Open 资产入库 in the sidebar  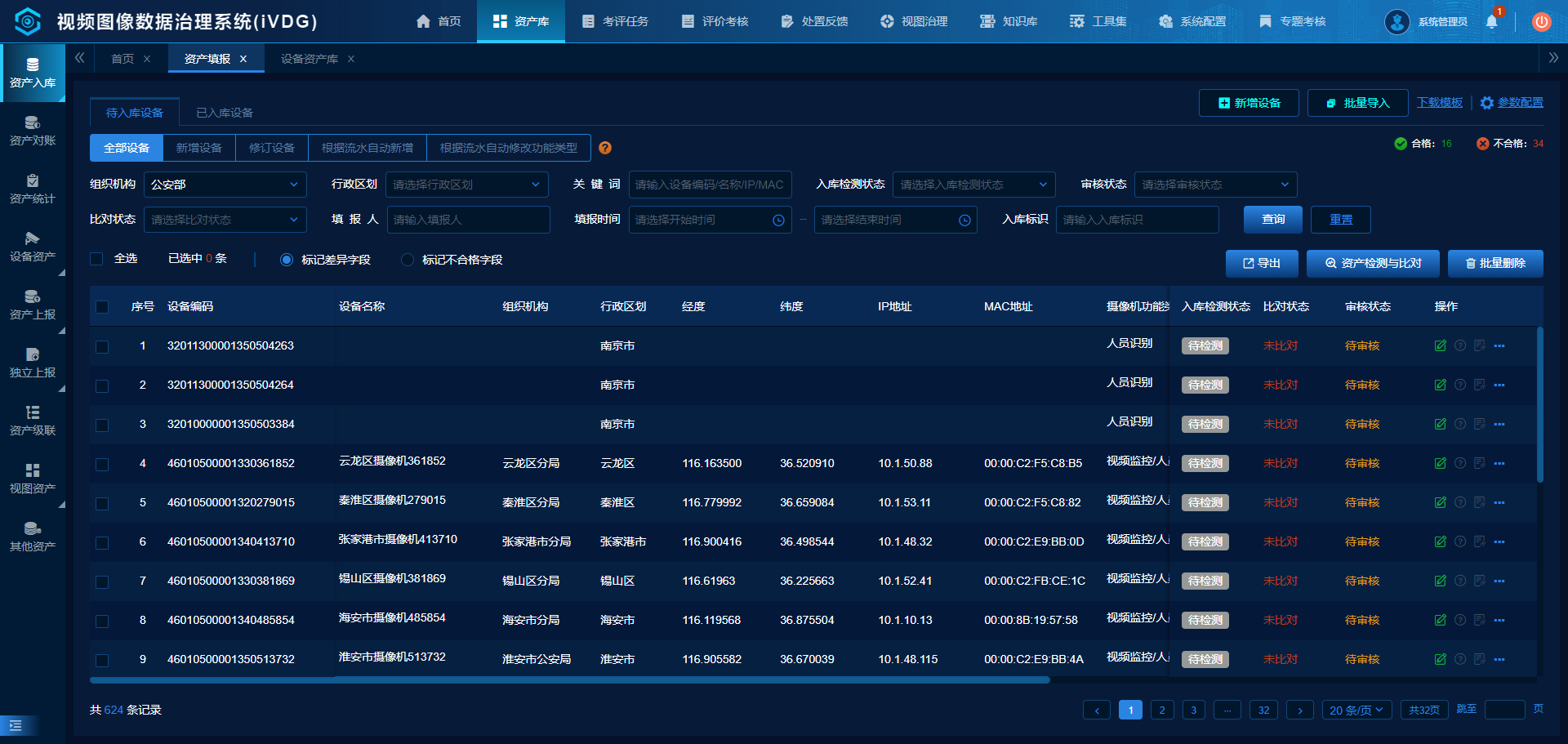click(33, 73)
